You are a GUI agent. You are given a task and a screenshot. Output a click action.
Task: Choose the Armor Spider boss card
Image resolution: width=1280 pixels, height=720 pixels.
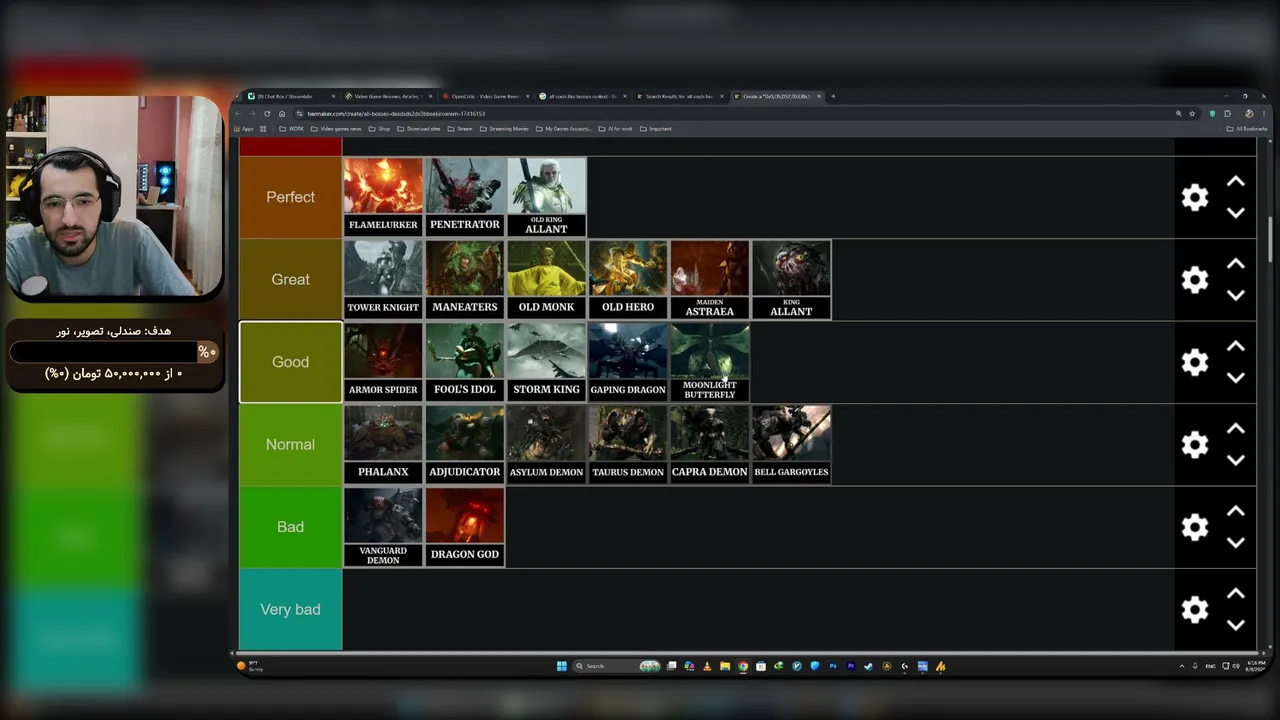coord(383,362)
